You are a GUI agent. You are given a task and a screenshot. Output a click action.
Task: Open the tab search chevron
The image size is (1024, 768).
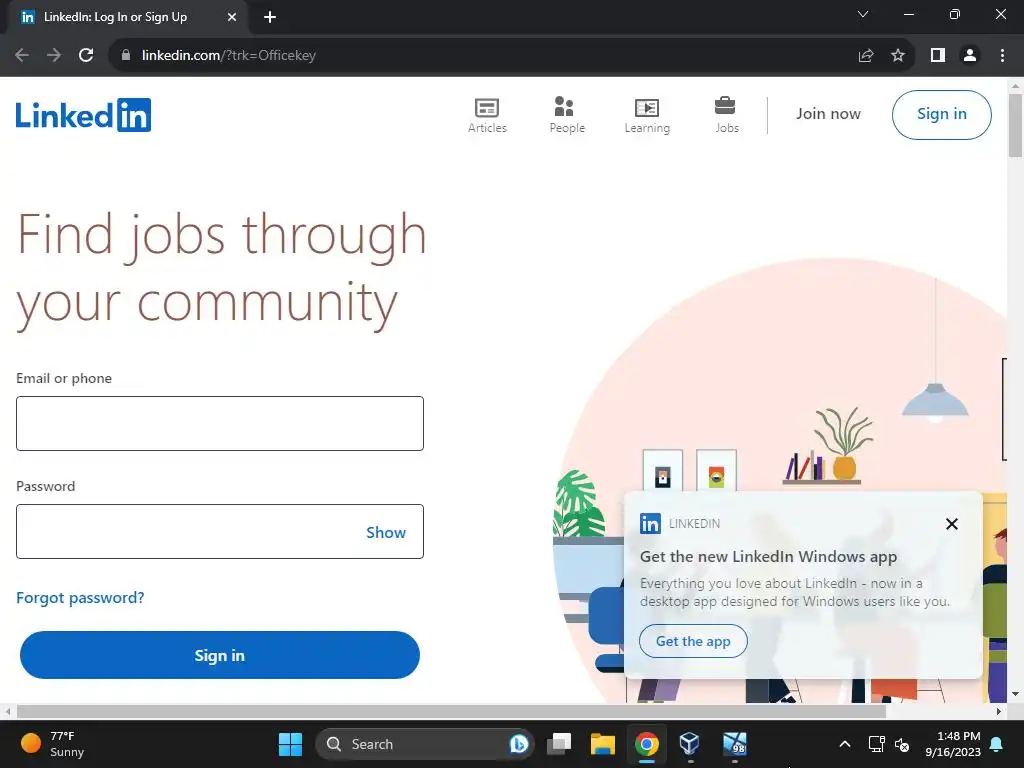pos(863,14)
